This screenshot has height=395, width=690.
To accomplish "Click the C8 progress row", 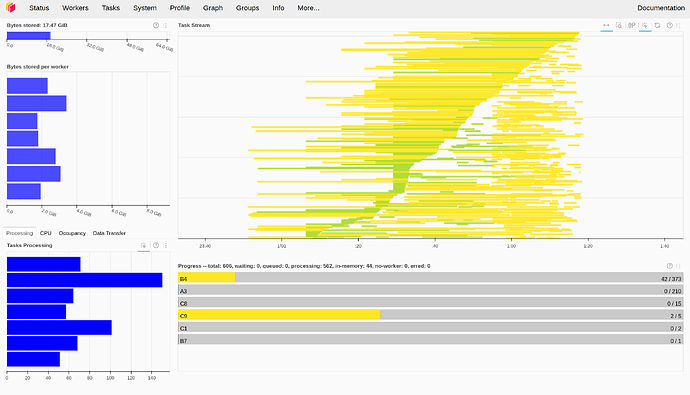I will 430,303.
